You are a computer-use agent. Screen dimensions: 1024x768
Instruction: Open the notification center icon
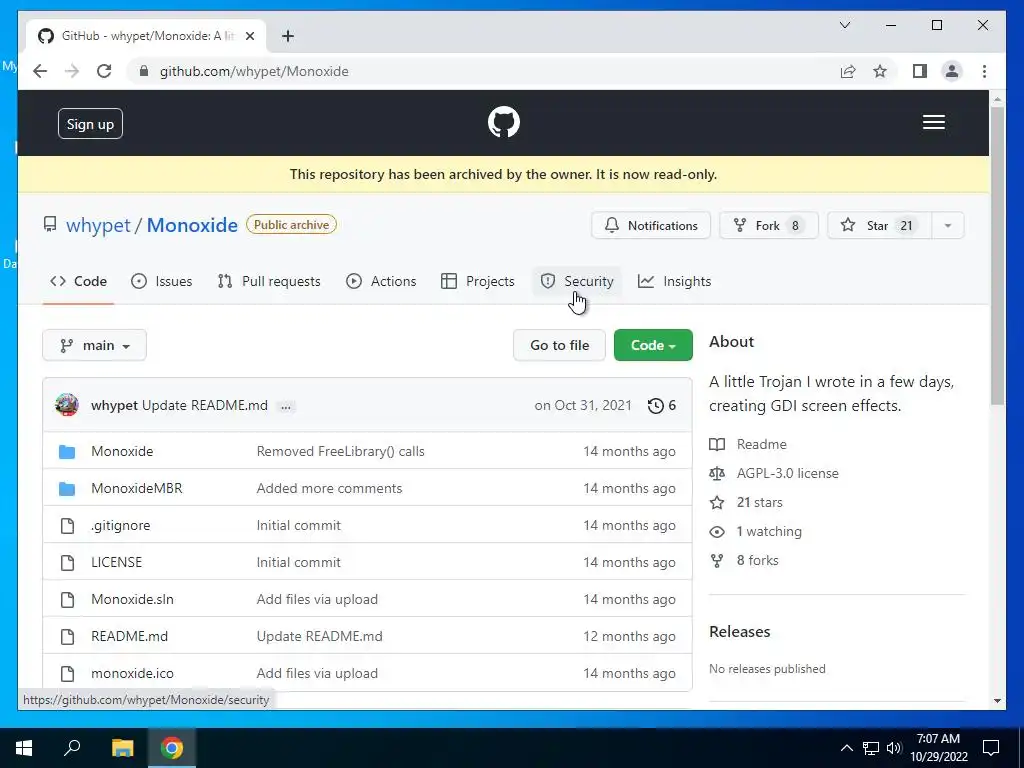coord(991,748)
